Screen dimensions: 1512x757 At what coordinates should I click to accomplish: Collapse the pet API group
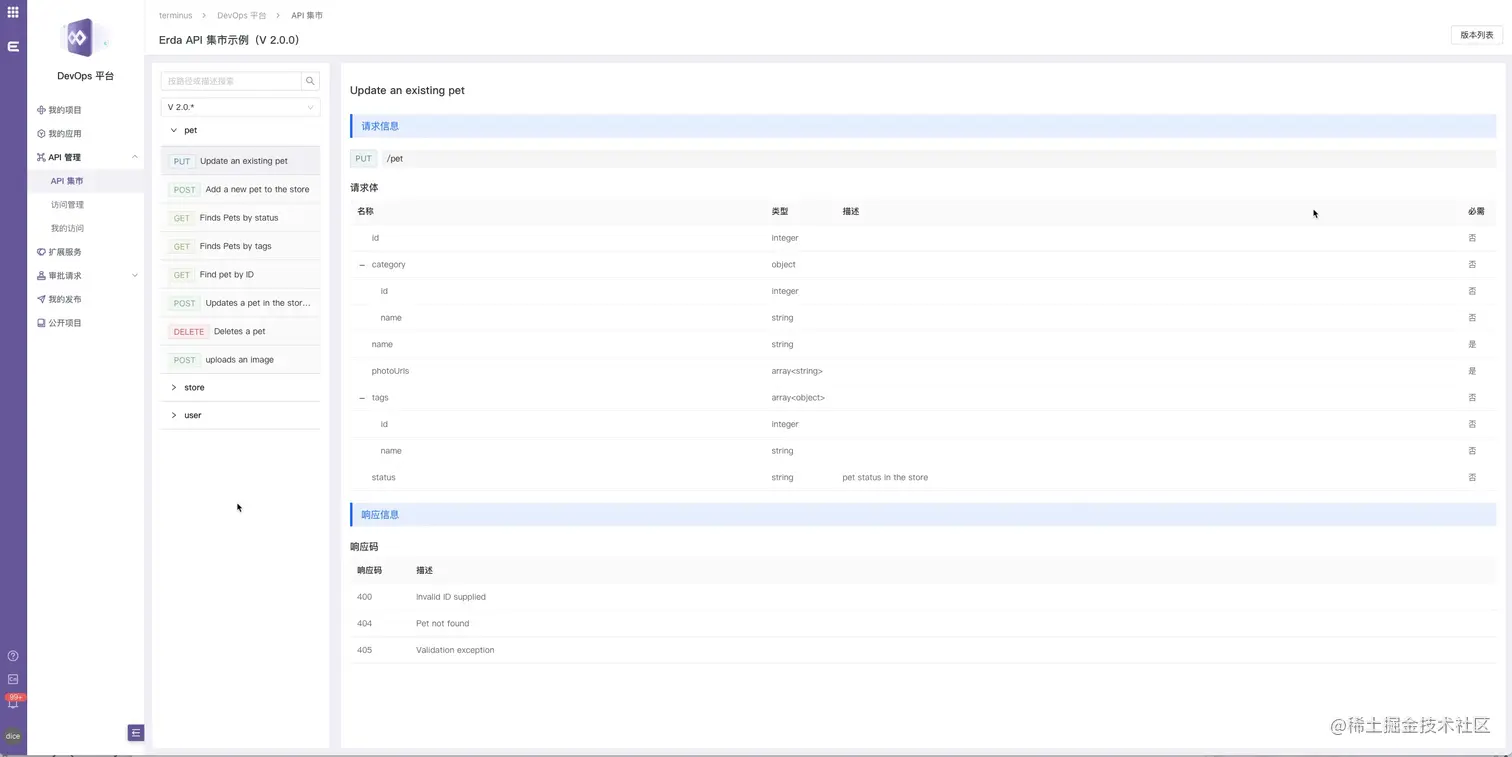coord(174,130)
